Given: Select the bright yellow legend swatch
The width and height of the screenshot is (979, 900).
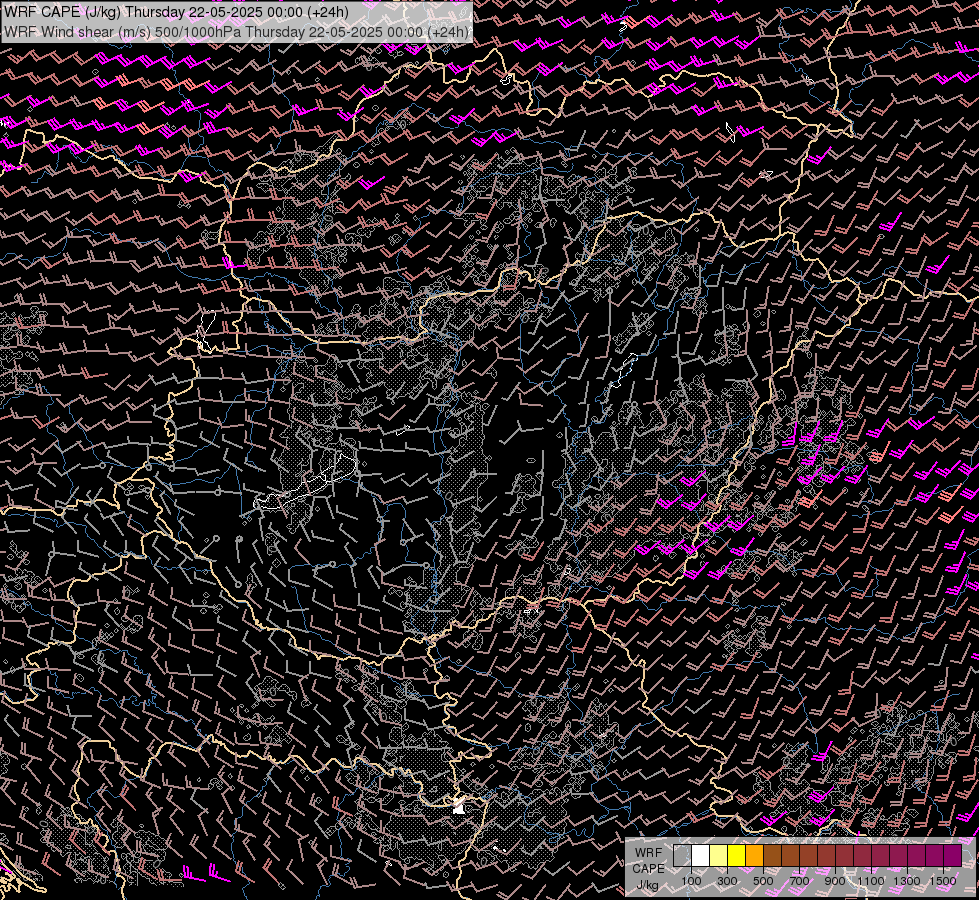Looking at the screenshot, I should pos(737,855).
